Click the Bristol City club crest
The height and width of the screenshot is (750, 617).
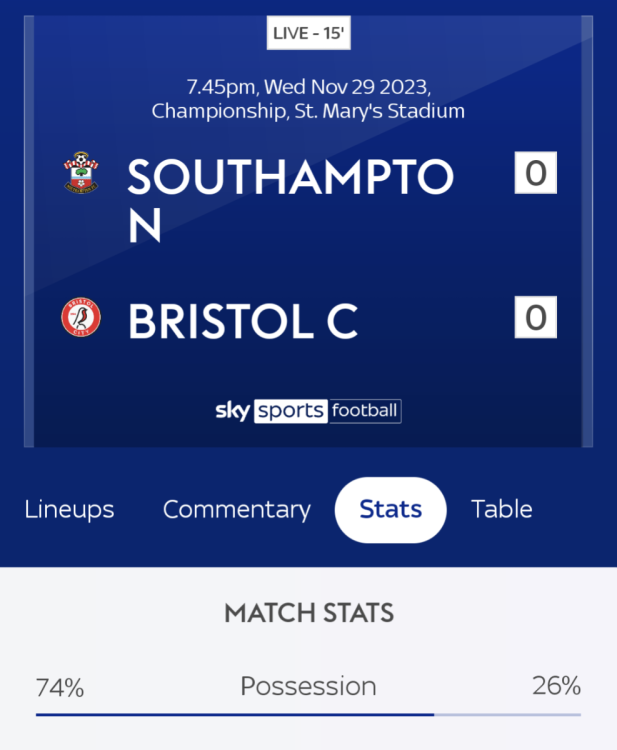(x=81, y=318)
